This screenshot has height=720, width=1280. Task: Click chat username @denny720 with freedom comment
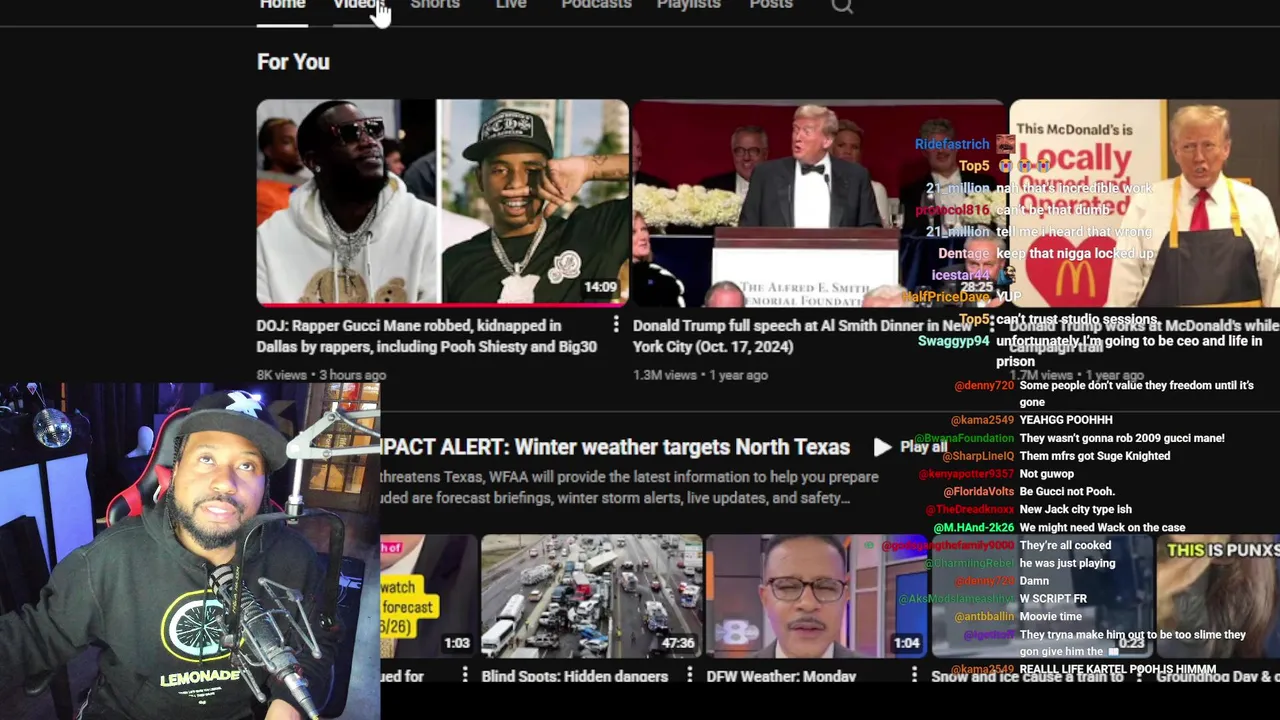pos(983,386)
